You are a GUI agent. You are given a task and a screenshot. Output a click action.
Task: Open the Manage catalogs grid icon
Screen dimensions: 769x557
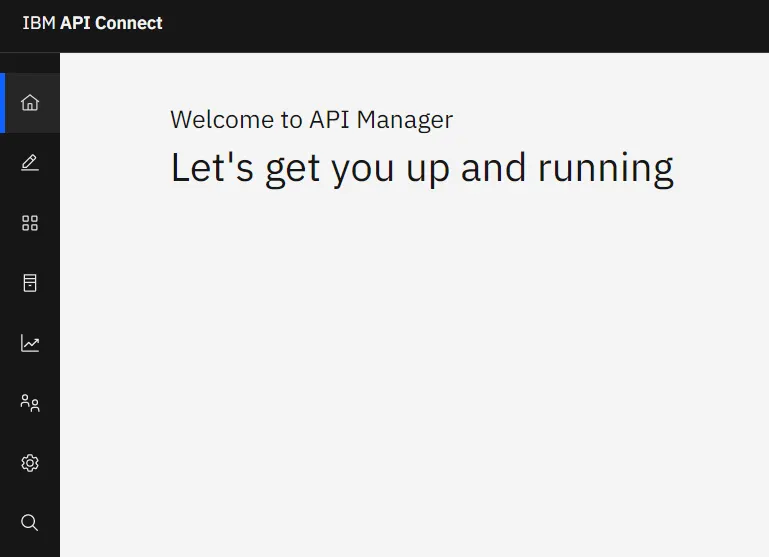[30, 223]
